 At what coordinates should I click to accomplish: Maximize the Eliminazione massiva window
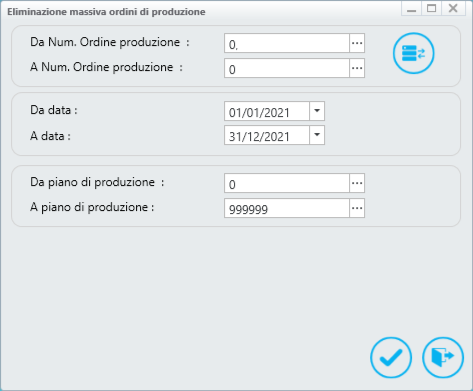(x=432, y=8)
